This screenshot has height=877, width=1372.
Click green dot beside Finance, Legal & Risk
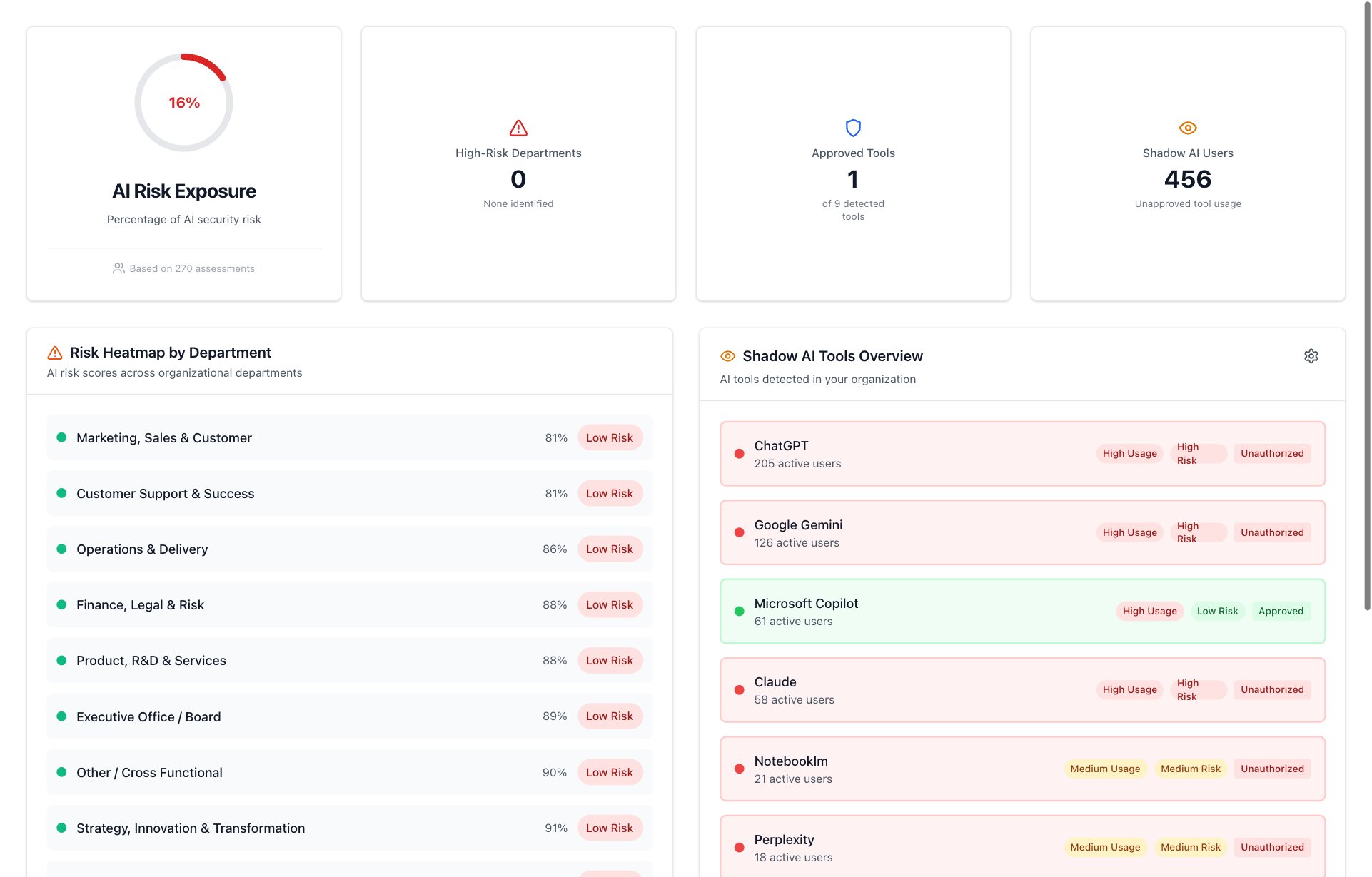61,604
